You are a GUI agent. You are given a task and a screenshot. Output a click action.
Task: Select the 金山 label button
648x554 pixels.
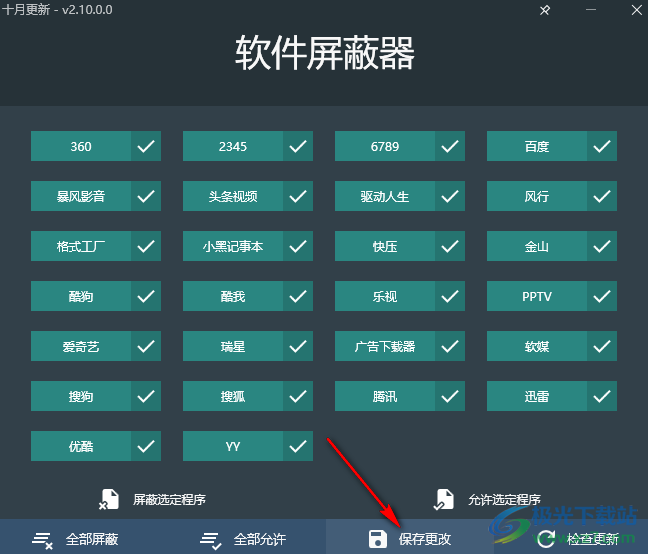coord(537,246)
